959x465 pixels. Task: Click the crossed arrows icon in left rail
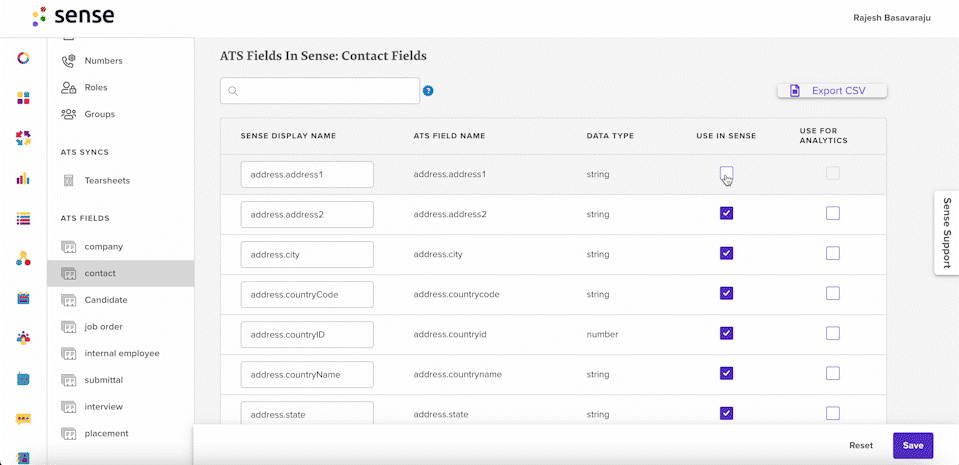23,138
